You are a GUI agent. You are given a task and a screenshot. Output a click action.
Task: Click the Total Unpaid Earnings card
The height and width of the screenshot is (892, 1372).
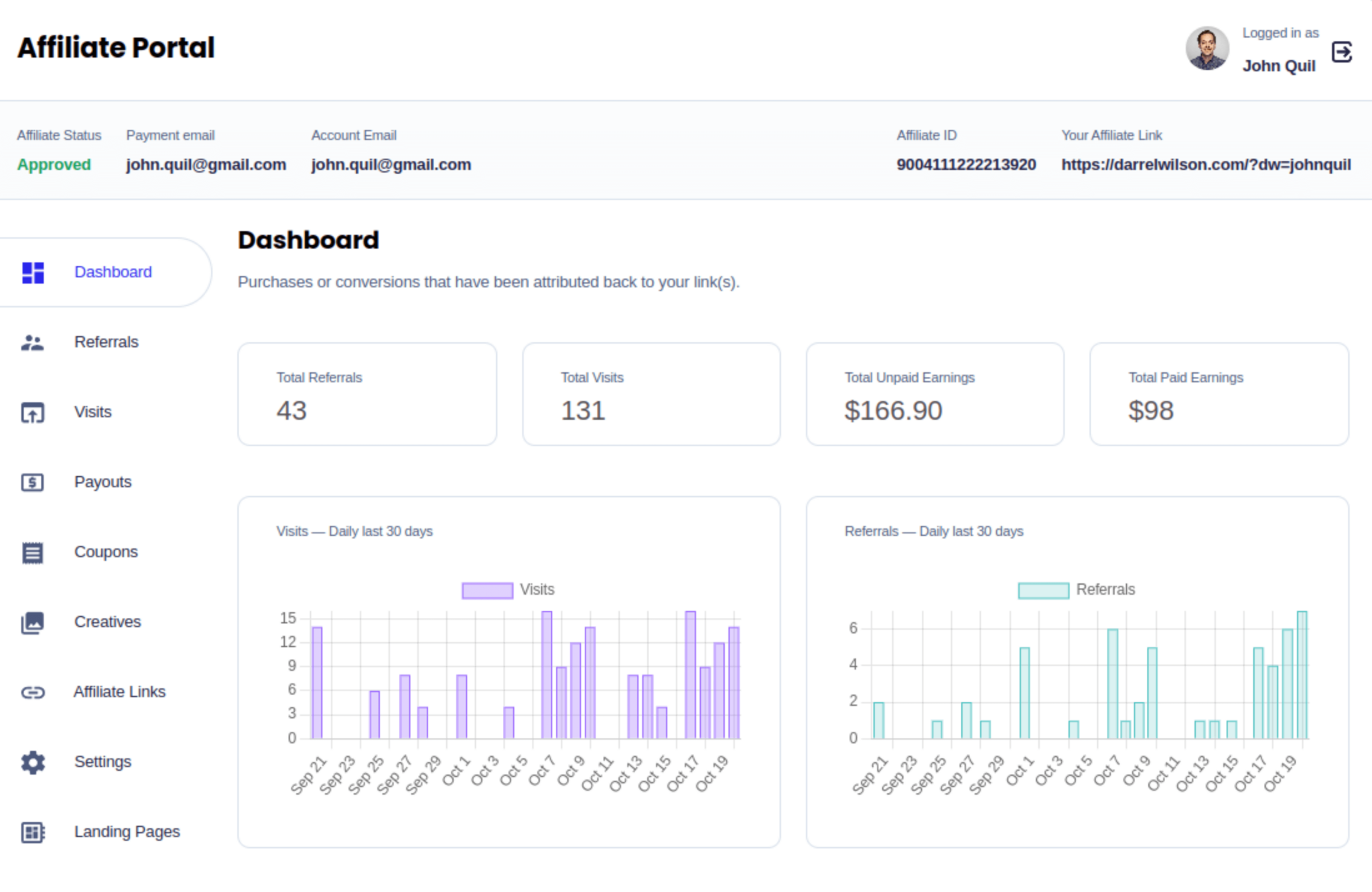(935, 394)
